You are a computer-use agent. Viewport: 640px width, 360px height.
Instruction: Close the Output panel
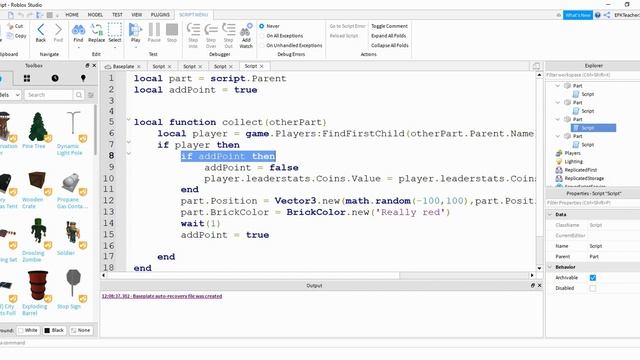(540, 285)
